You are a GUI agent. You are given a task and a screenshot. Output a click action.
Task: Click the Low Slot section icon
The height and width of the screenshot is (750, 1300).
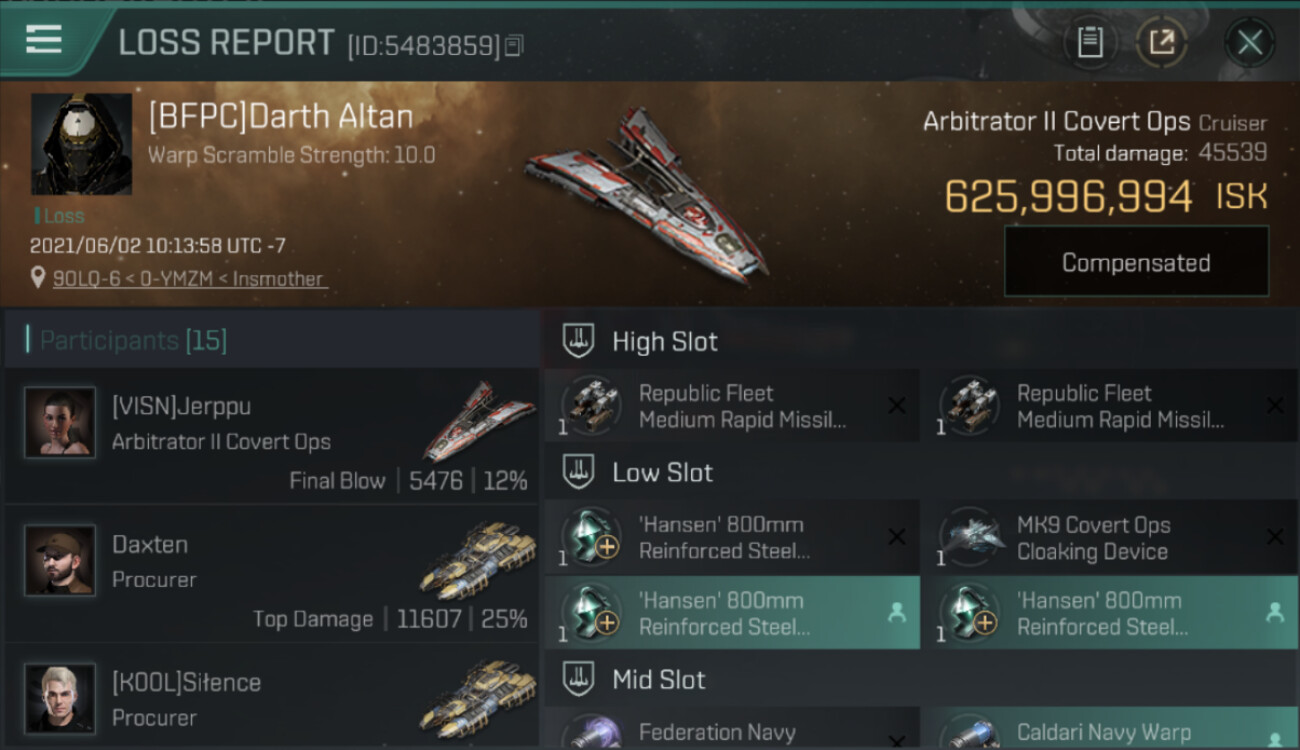[x=578, y=472]
